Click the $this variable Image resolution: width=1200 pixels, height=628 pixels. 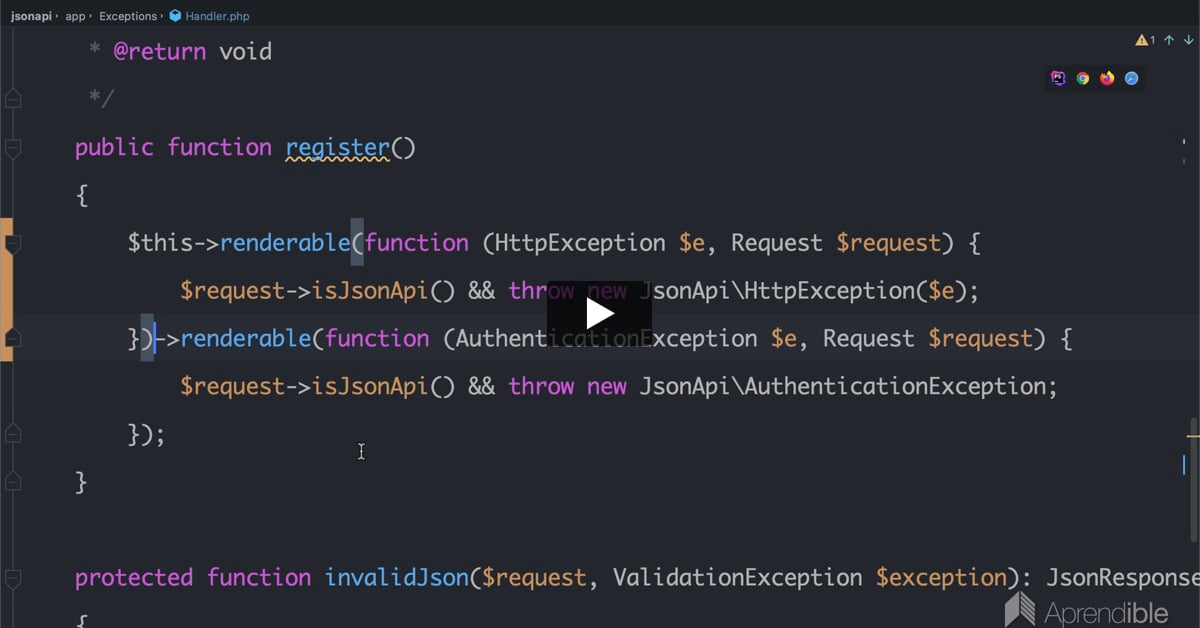[160, 243]
